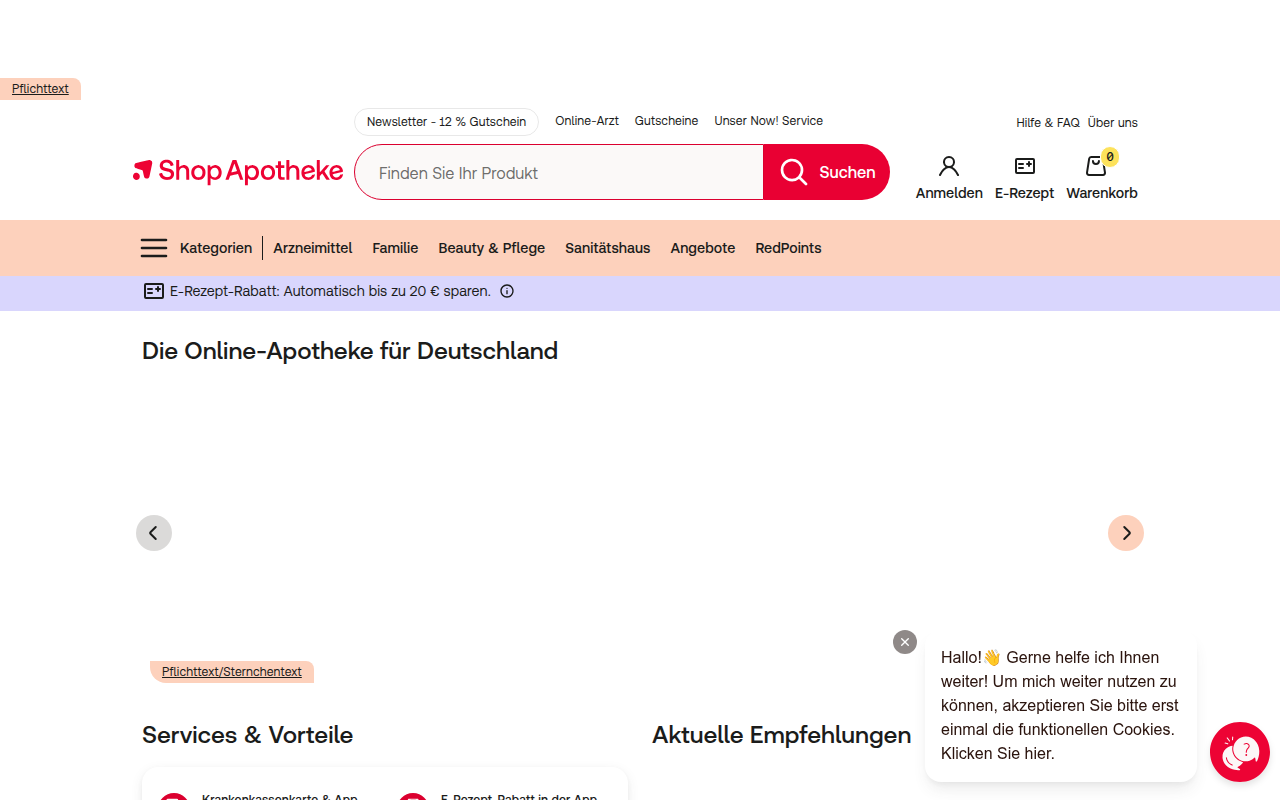Open the Anmelden account icon

949,178
